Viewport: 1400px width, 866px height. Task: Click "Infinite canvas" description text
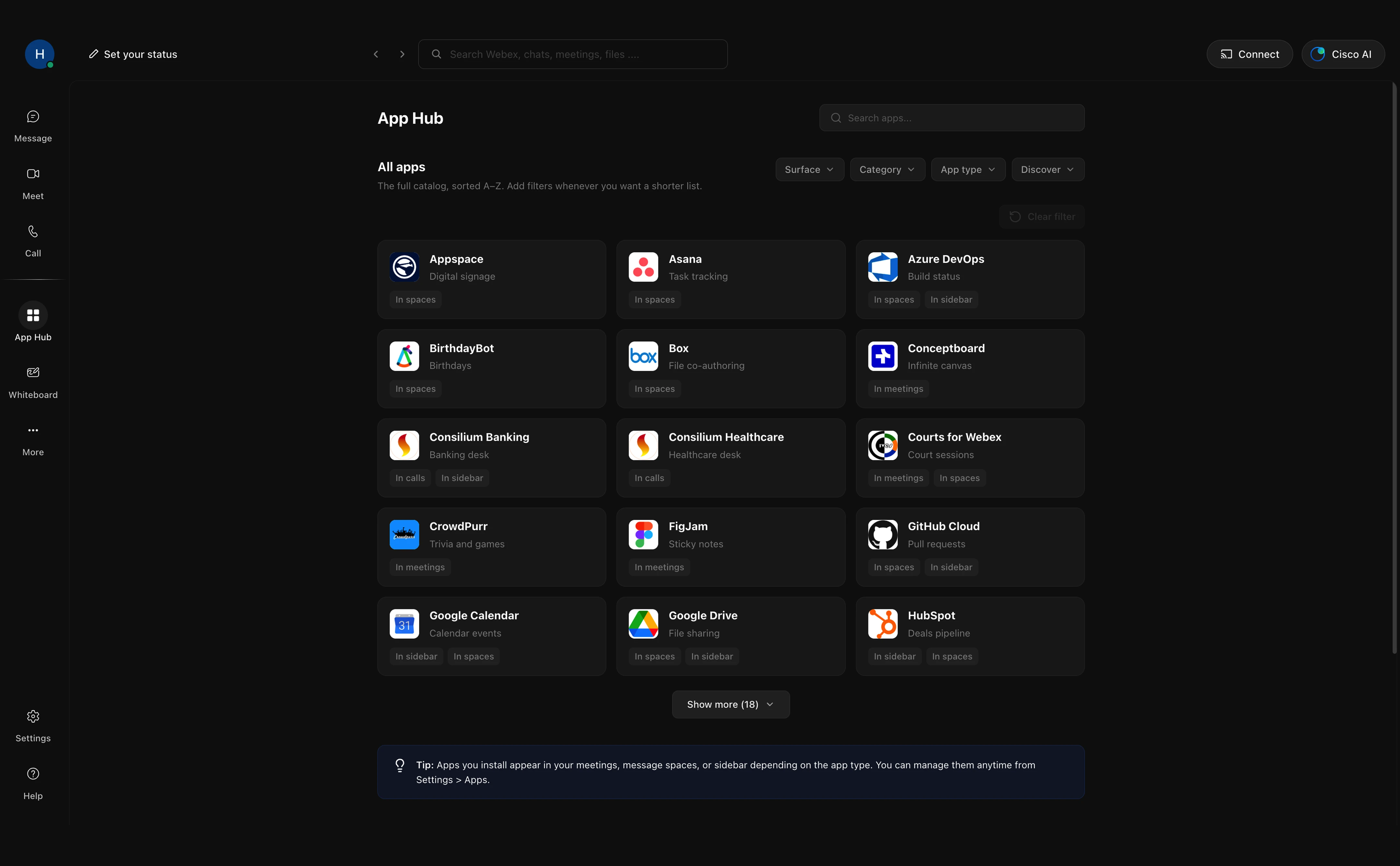pos(939,365)
